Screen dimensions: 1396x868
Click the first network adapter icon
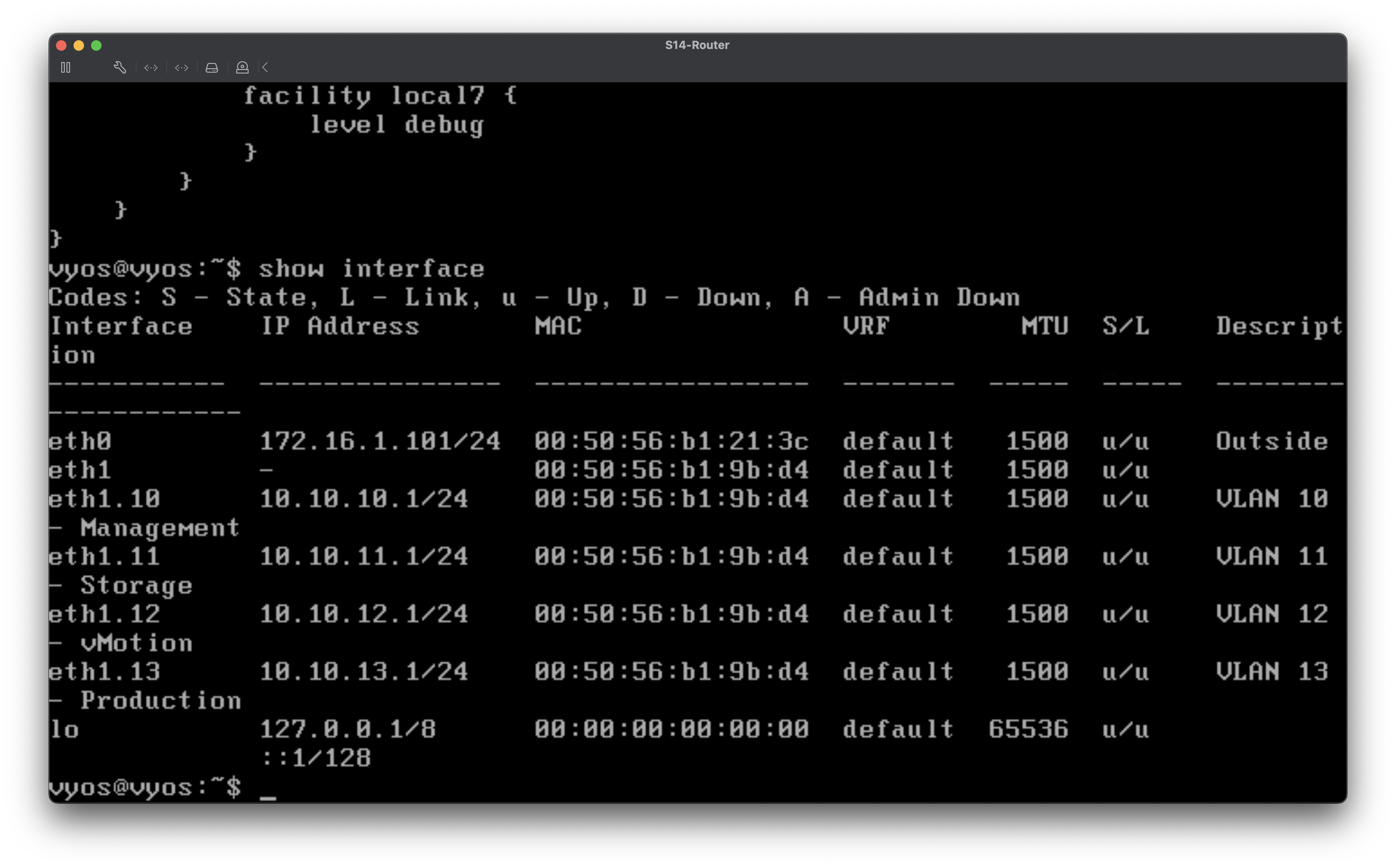tap(151, 68)
